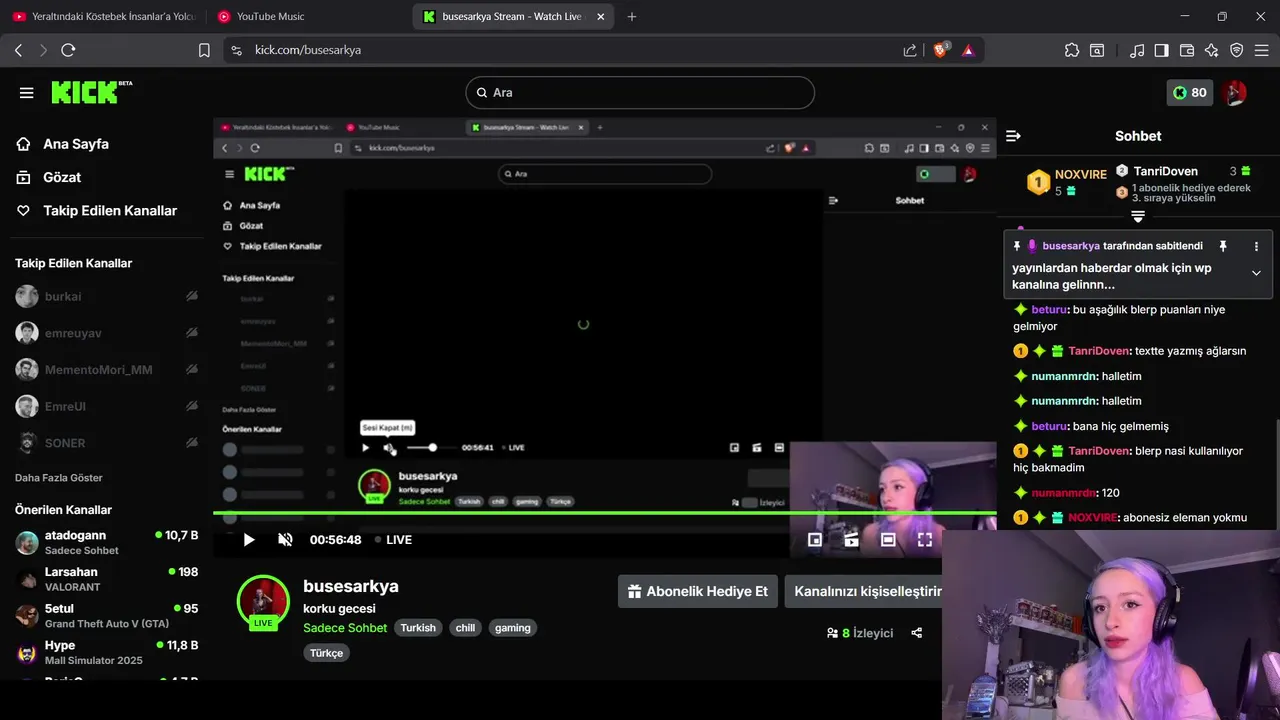Expand the pinned chat message
This screenshot has width=1280, height=720.
click(1256, 273)
